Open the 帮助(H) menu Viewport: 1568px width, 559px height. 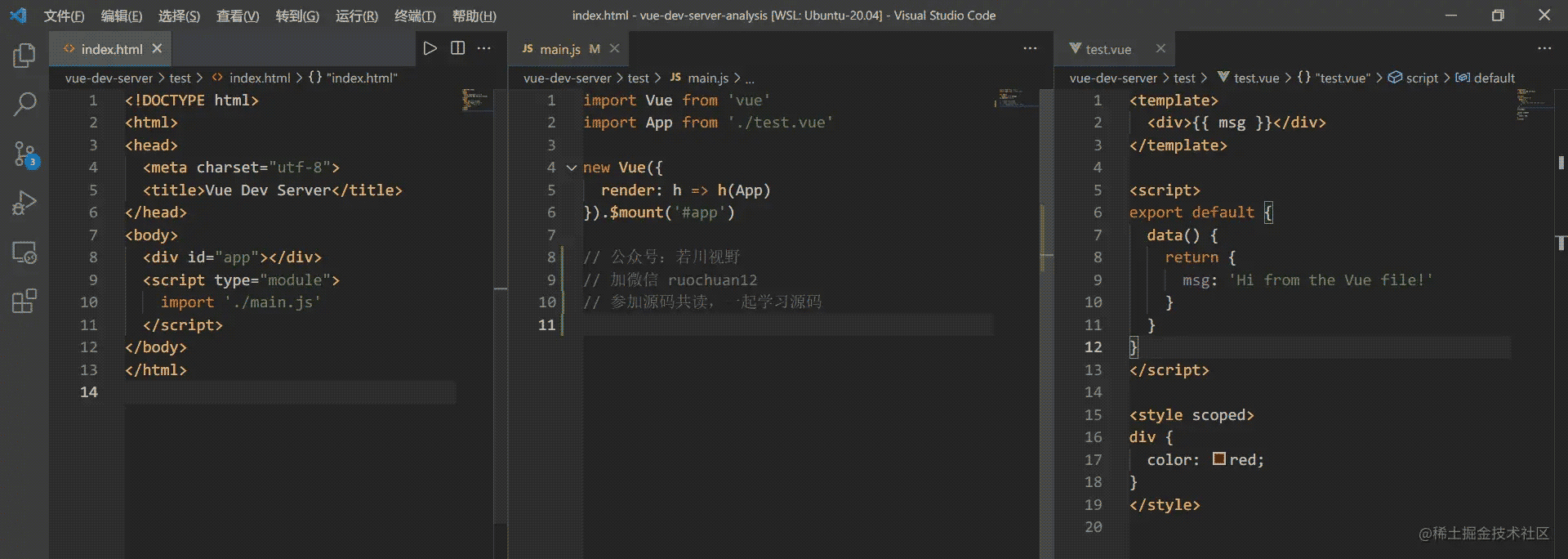474,16
